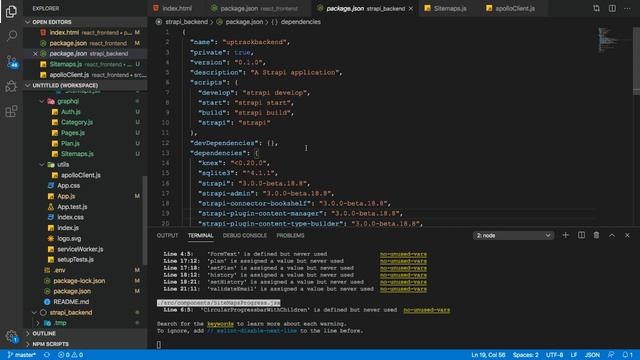Screen dimensions: 640x360
Task: Change language mode via JSON status item
Action: [592, 355]
